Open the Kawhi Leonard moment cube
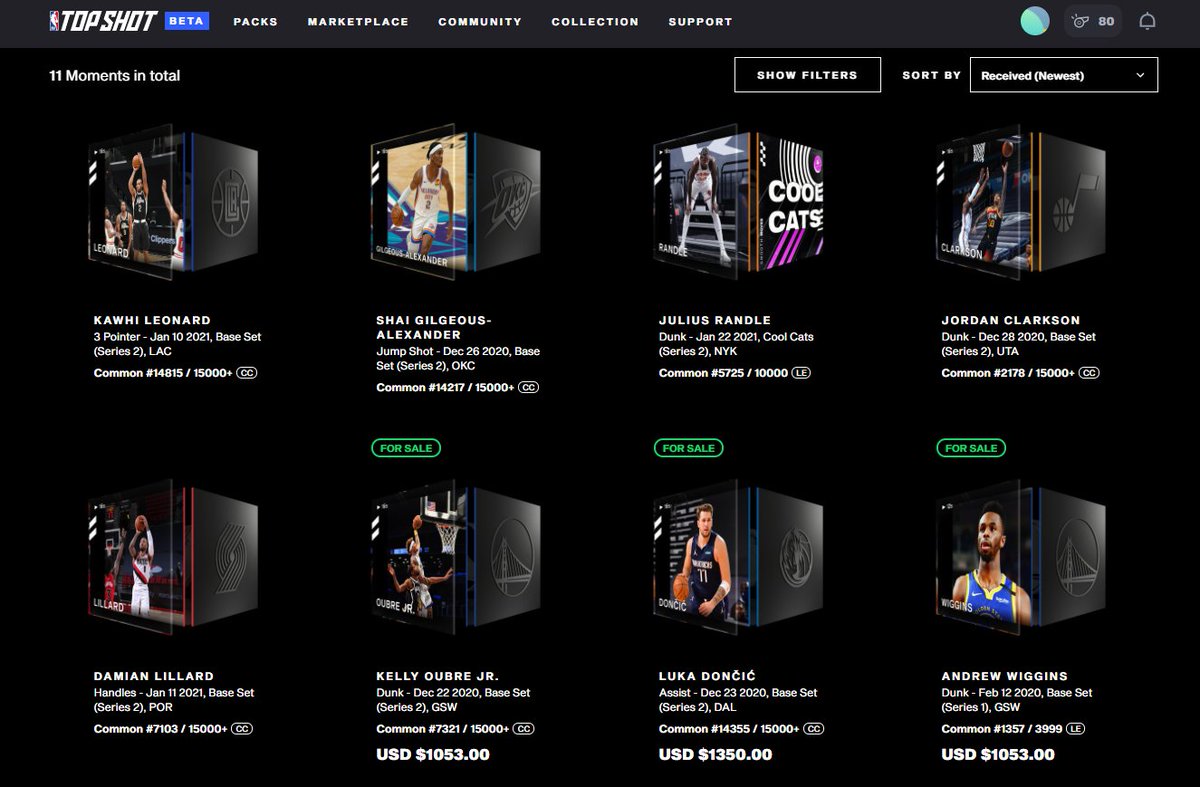This screenshot has width=1200, height=787. pos(172,204)
